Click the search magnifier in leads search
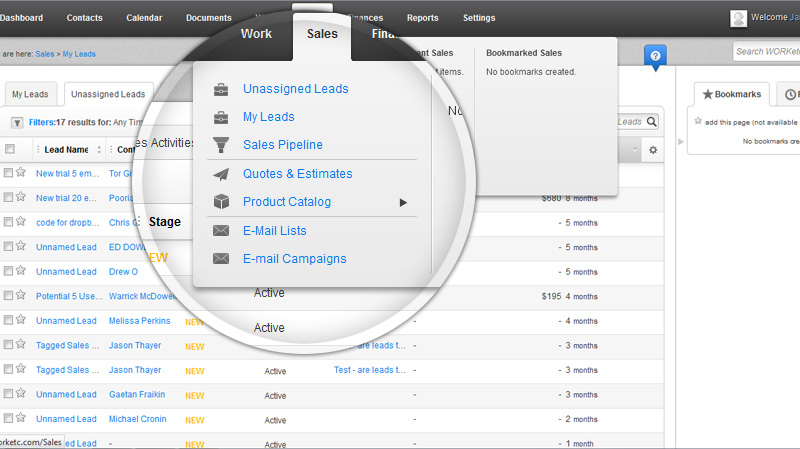The image size is (800, 449). [x=652, y=121]
